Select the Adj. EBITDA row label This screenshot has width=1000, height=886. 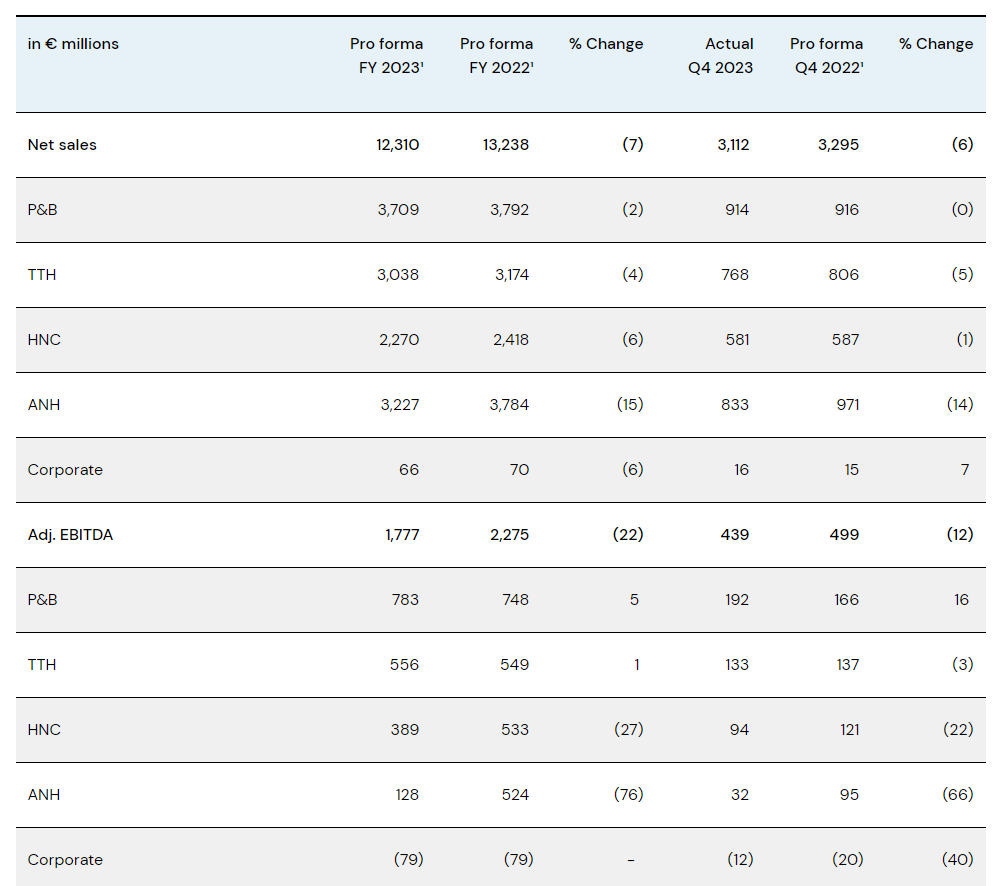click(x=70, y=535)
